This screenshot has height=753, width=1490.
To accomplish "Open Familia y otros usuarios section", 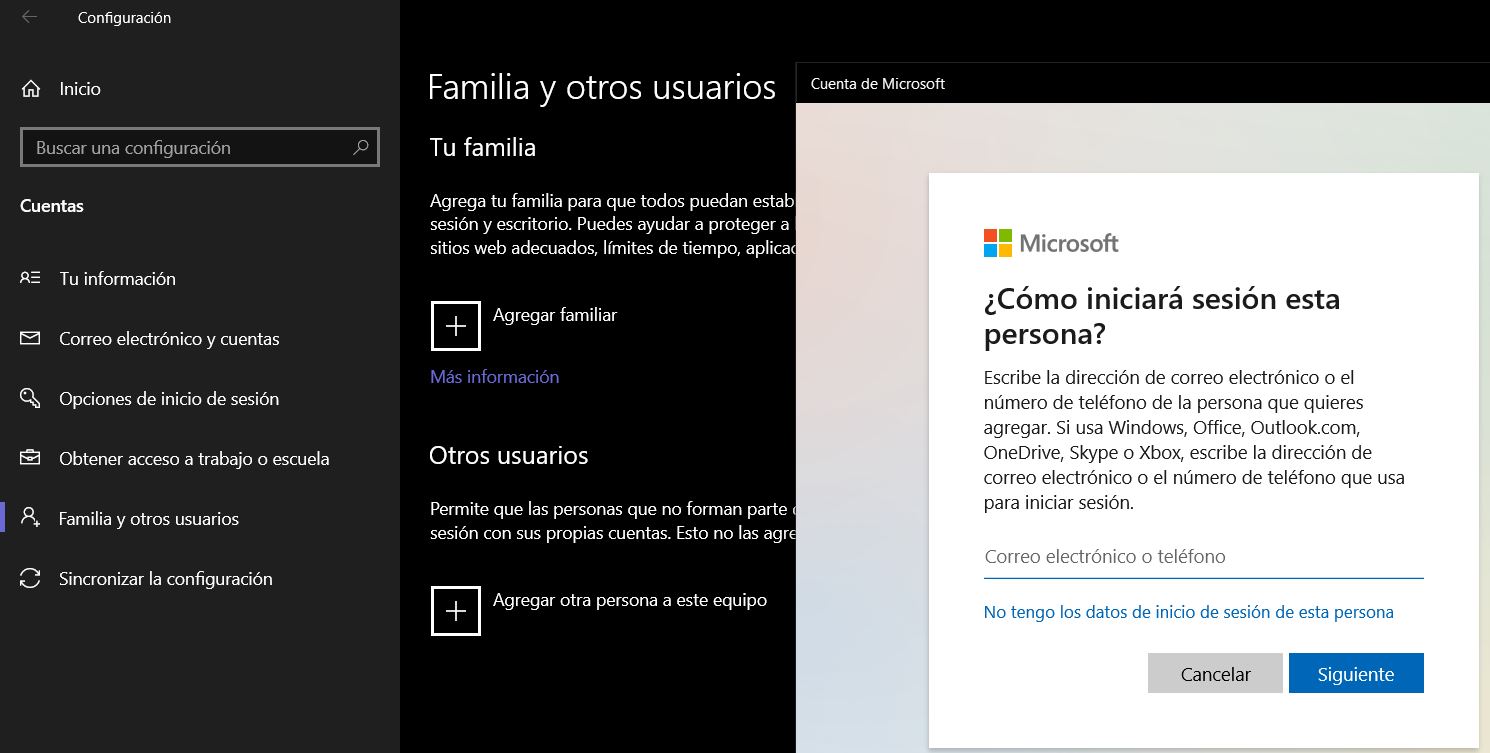I will (149, 519).
